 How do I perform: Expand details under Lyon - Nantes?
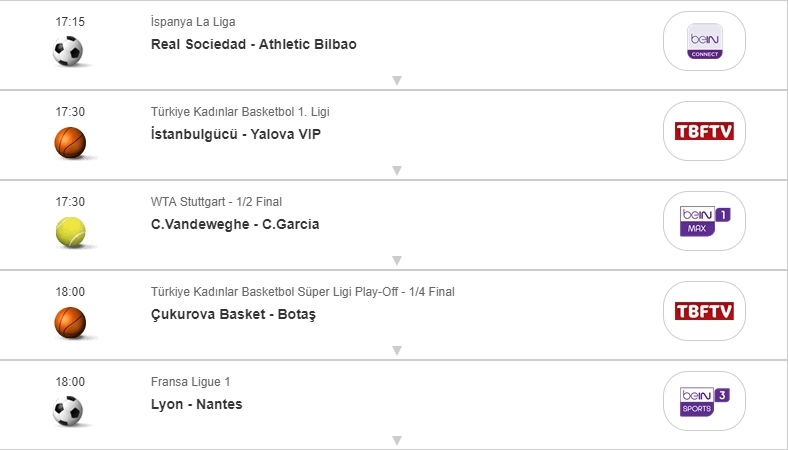(396, 440)
